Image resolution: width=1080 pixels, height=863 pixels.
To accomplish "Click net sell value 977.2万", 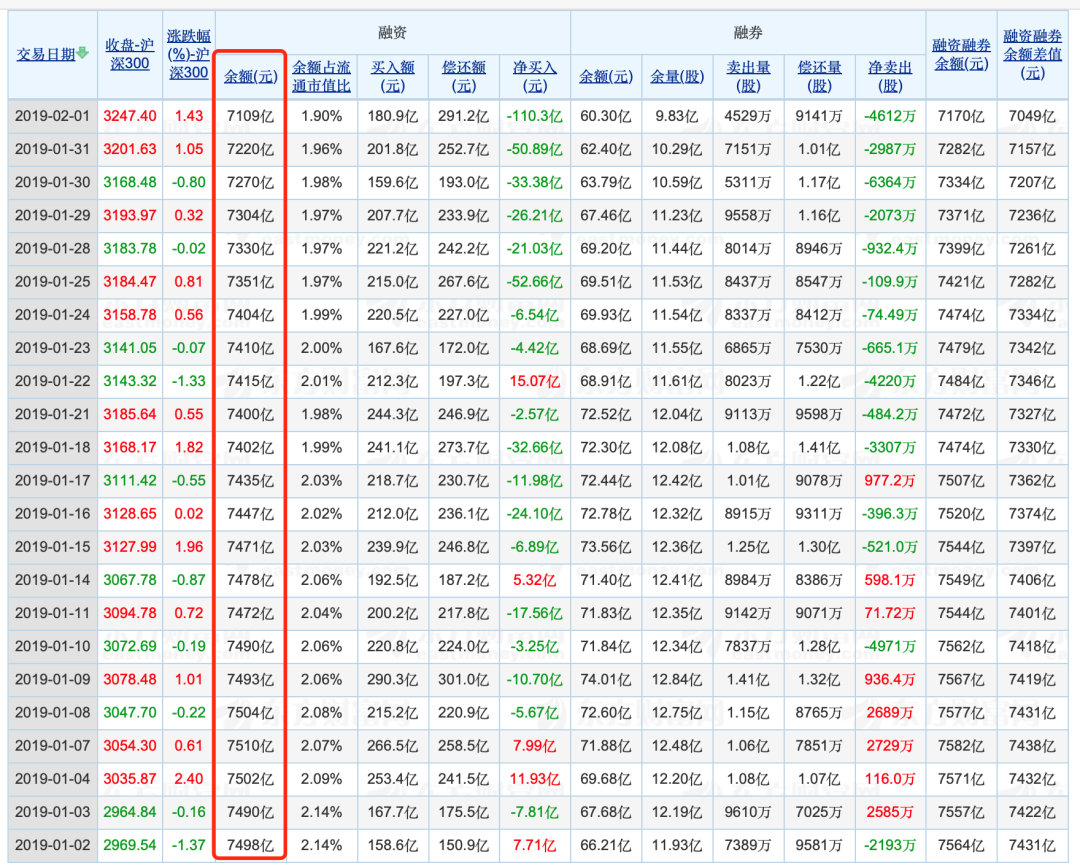I will (x=890, y=481).
